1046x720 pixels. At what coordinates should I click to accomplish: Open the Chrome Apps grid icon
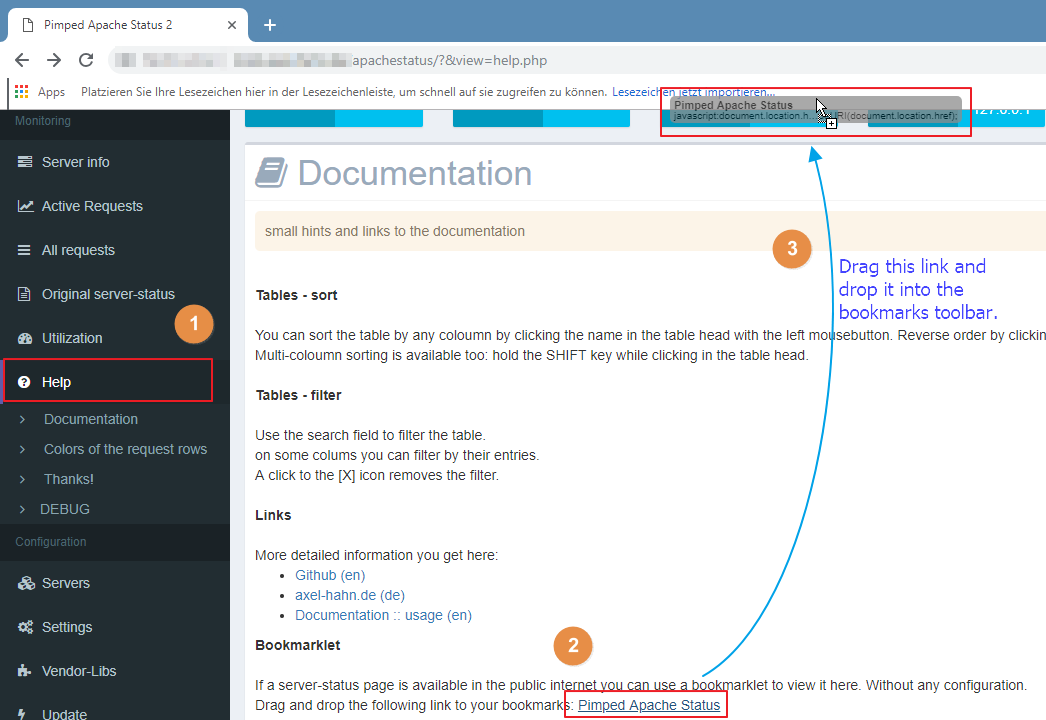click(x=22, y=91)
